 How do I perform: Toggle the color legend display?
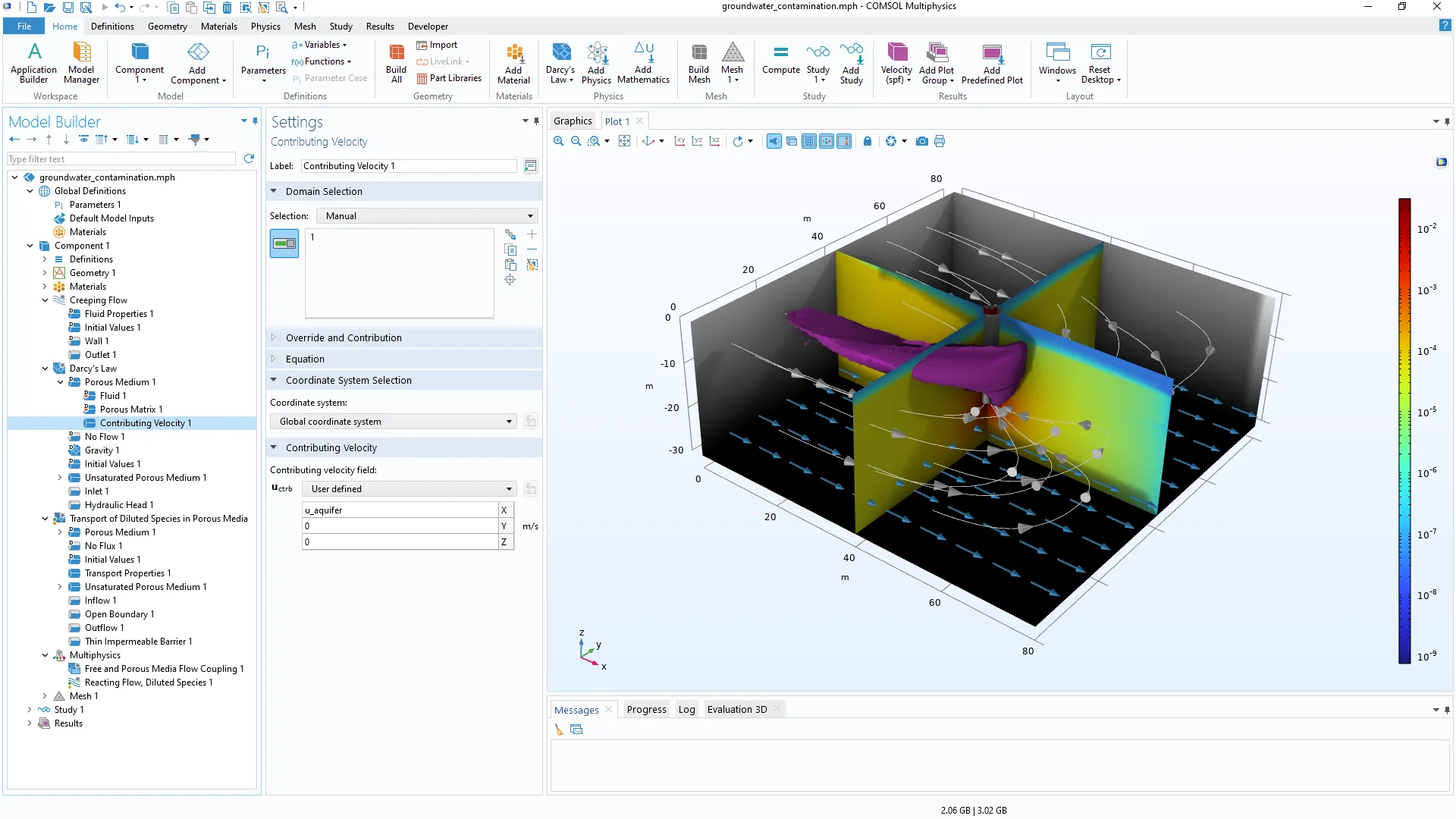pos(844,141)
